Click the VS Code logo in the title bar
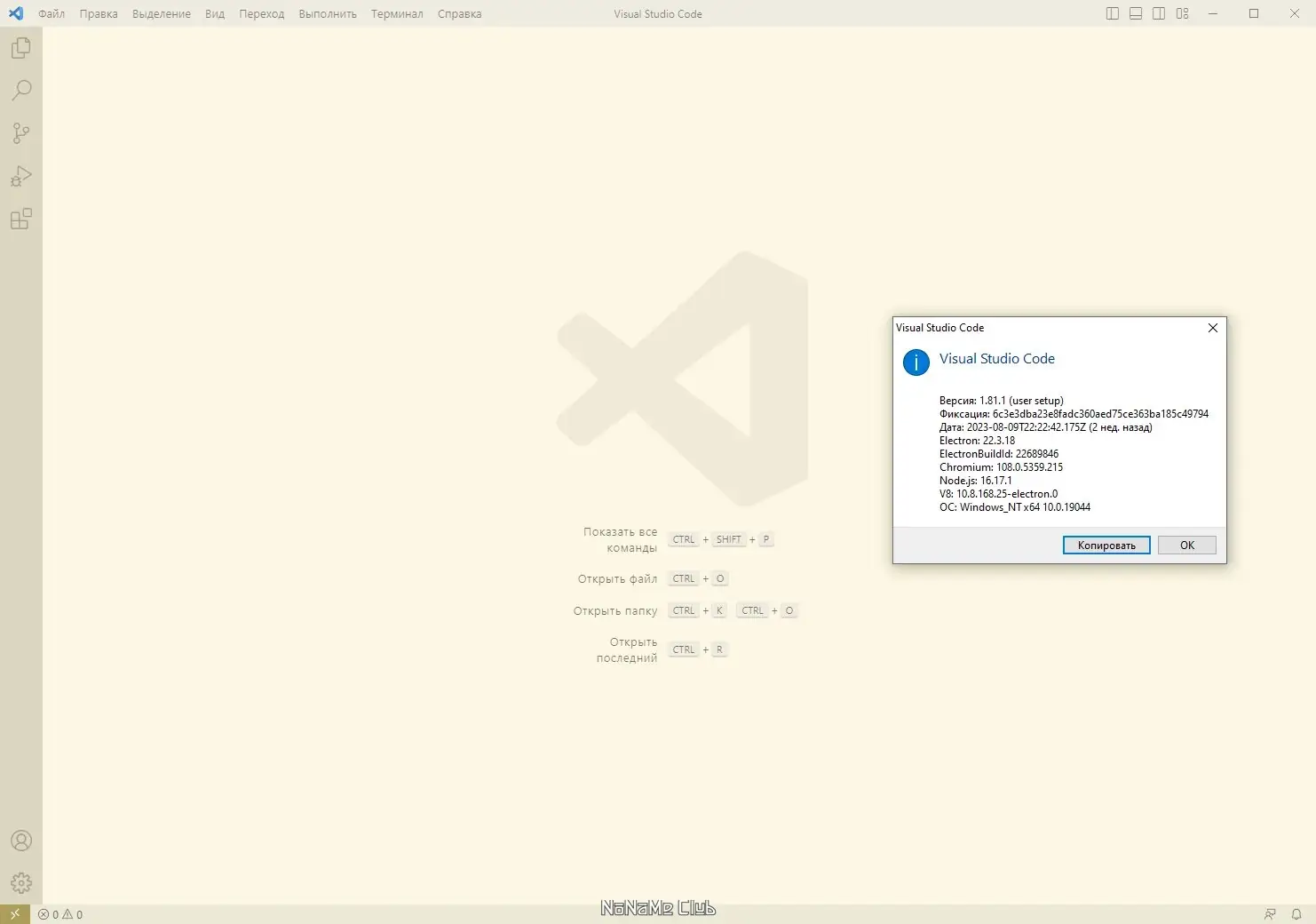This screenshot has width=1316, height=924. [15, 13]
